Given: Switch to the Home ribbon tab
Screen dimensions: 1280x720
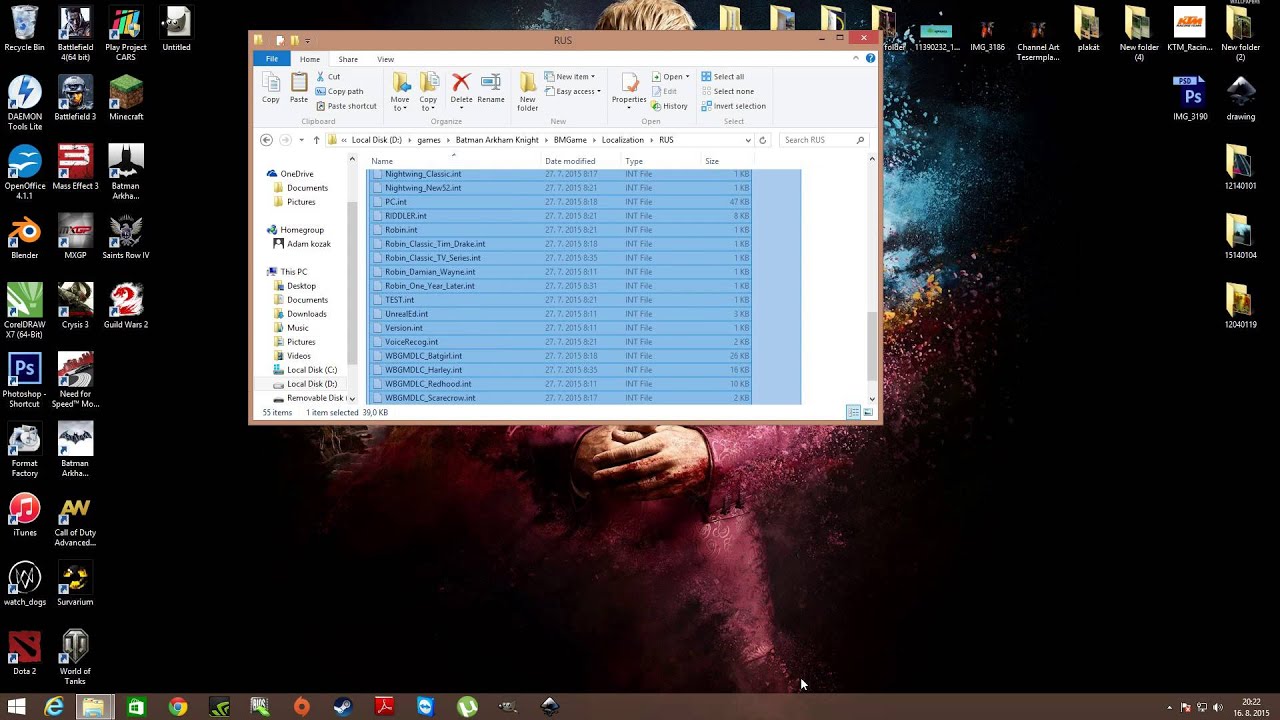Looking at the screenshot, I should [310, 59].
